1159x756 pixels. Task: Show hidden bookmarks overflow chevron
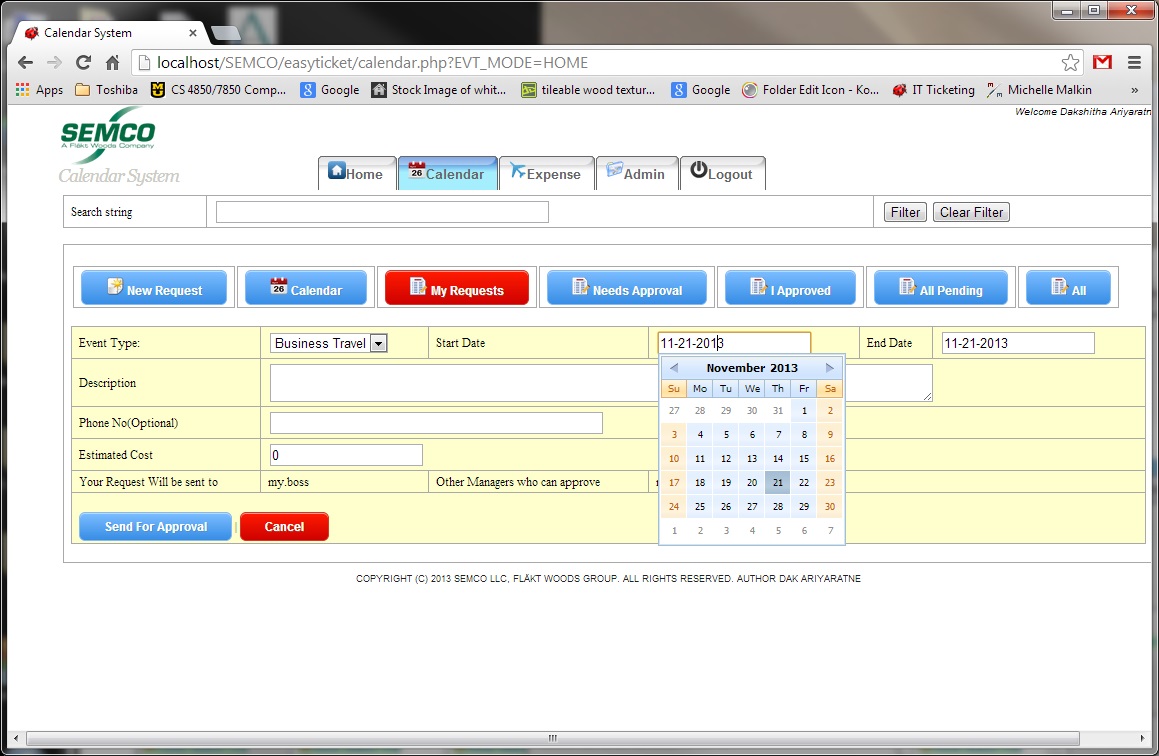(x=1134, y=90)
